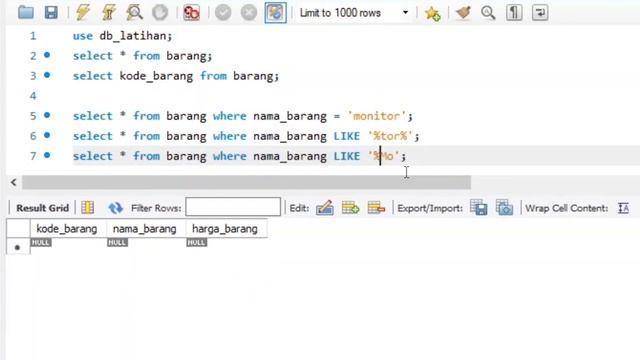Image resolution: width=640 pixels, height=360 pixels.
Task: Stop the running query
Action: 160,13
